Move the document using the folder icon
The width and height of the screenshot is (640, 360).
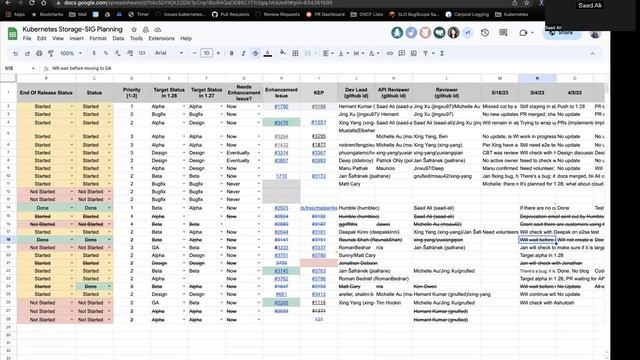coord(146,29)
